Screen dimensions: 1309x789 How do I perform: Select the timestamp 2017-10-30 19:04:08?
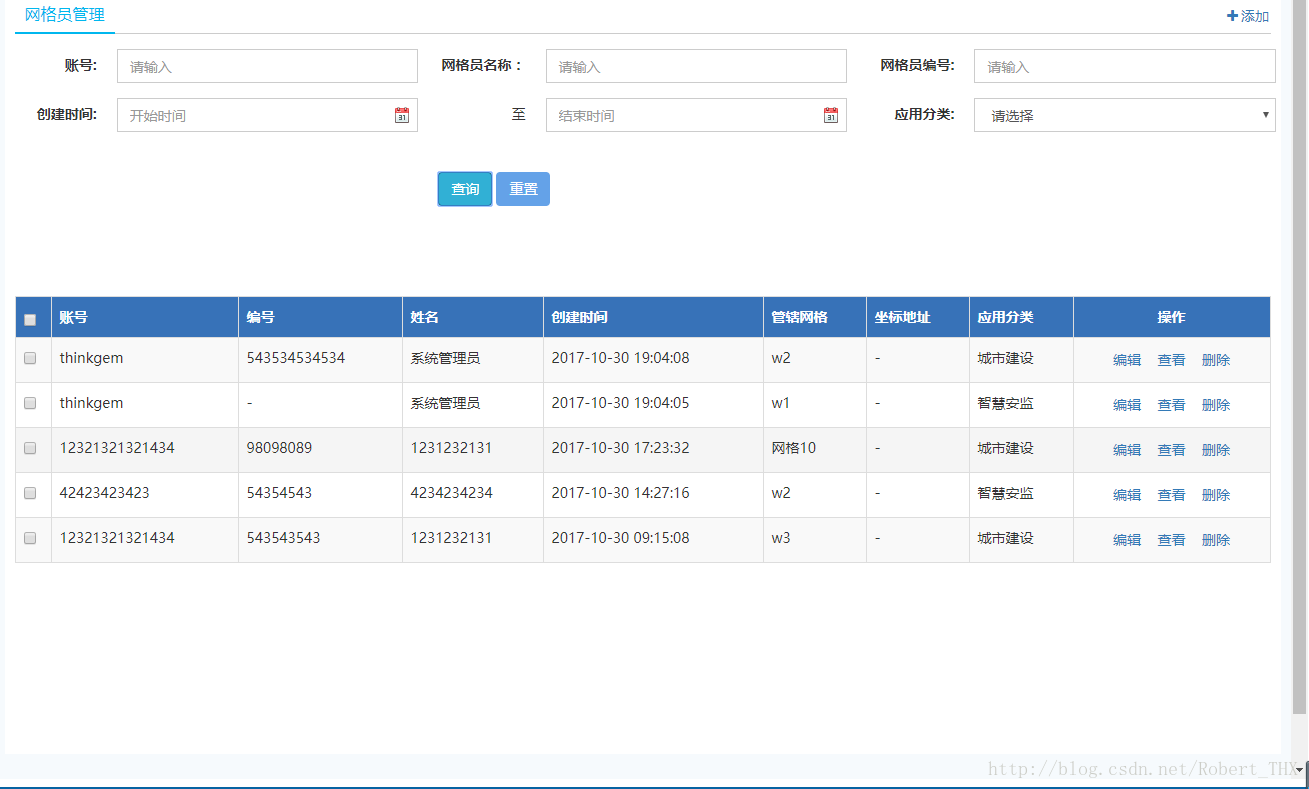tap(620, 358)
